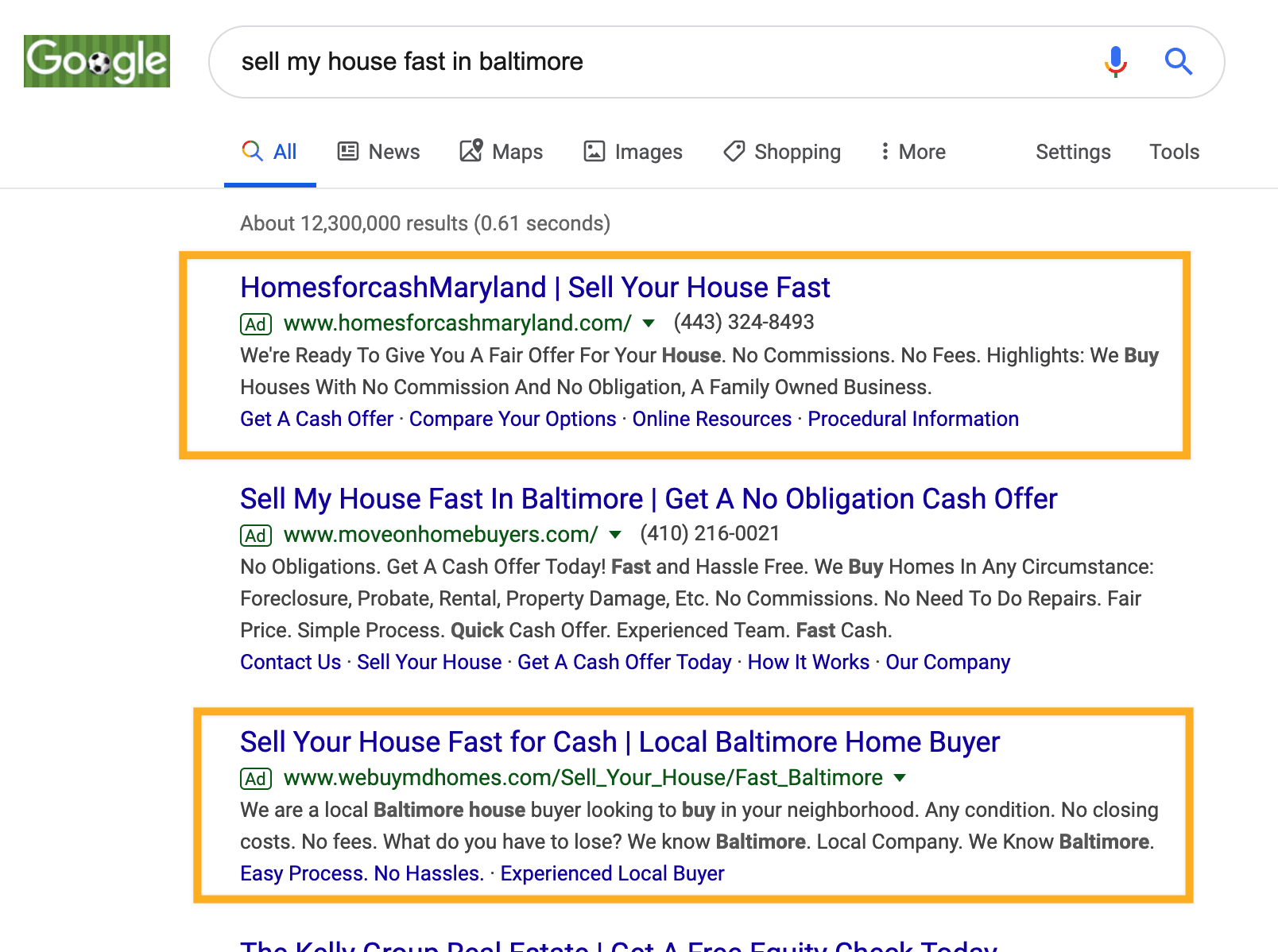Open search Tools
This screenshot has height=952, width=1278.
point(1174,152)
